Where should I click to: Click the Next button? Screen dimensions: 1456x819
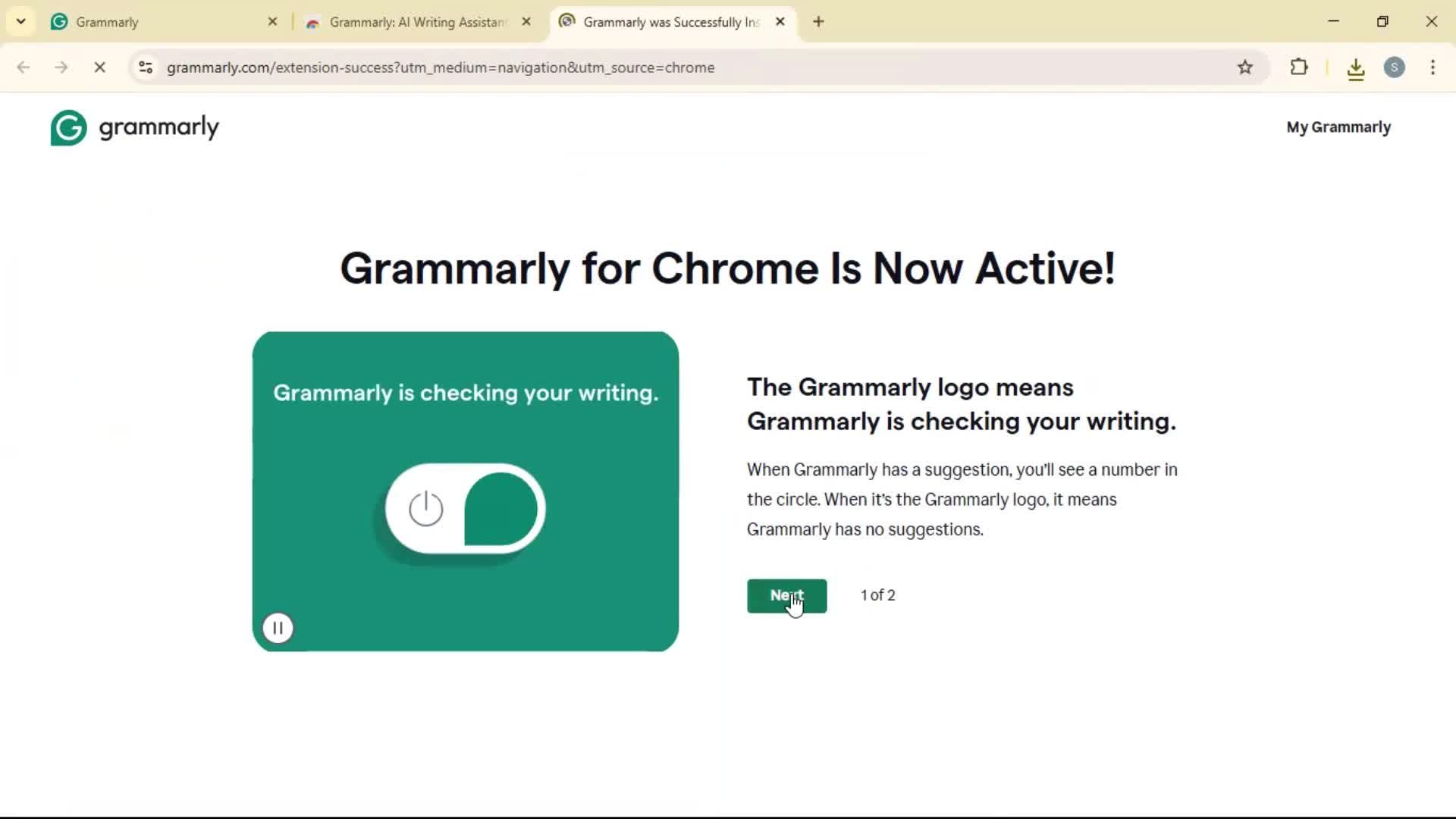[x=786, y=596]
